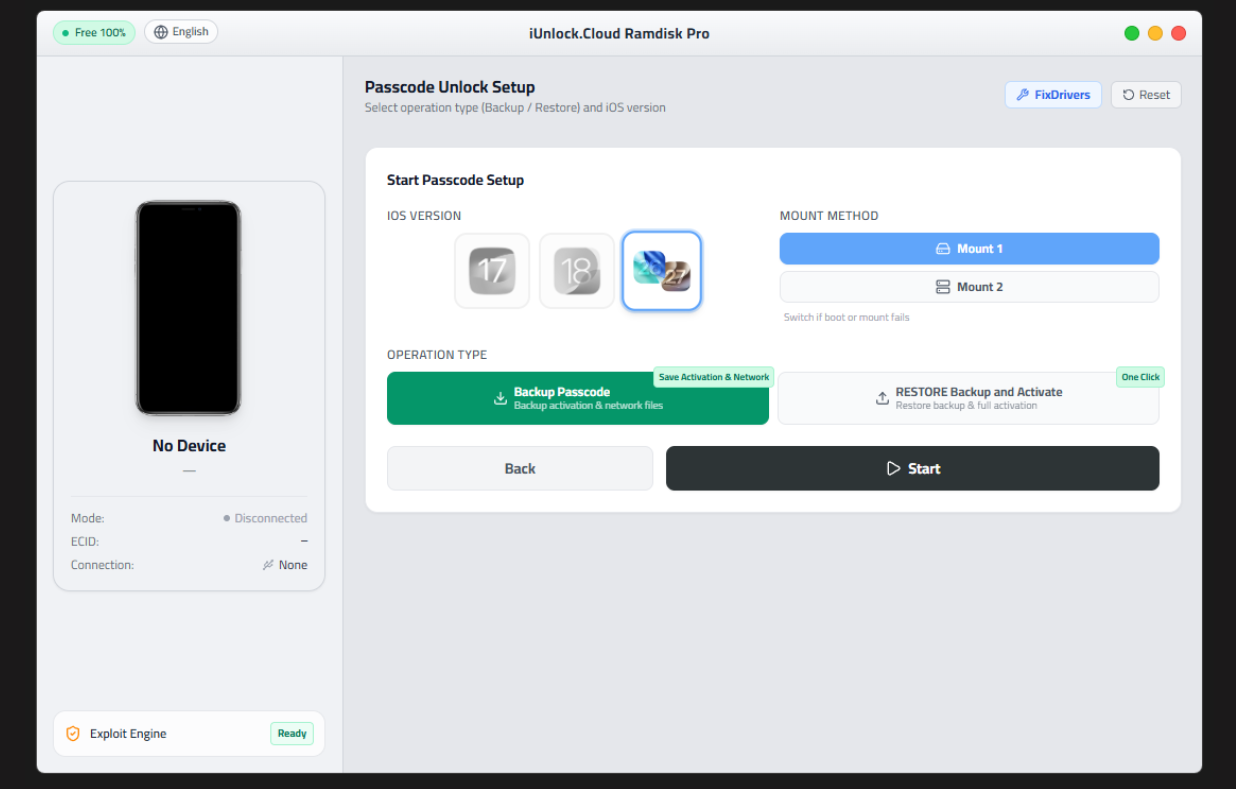This screenshot has height=789, width=1236.
Task: Click the iPhone device image
Action: (x=189, y=308)
